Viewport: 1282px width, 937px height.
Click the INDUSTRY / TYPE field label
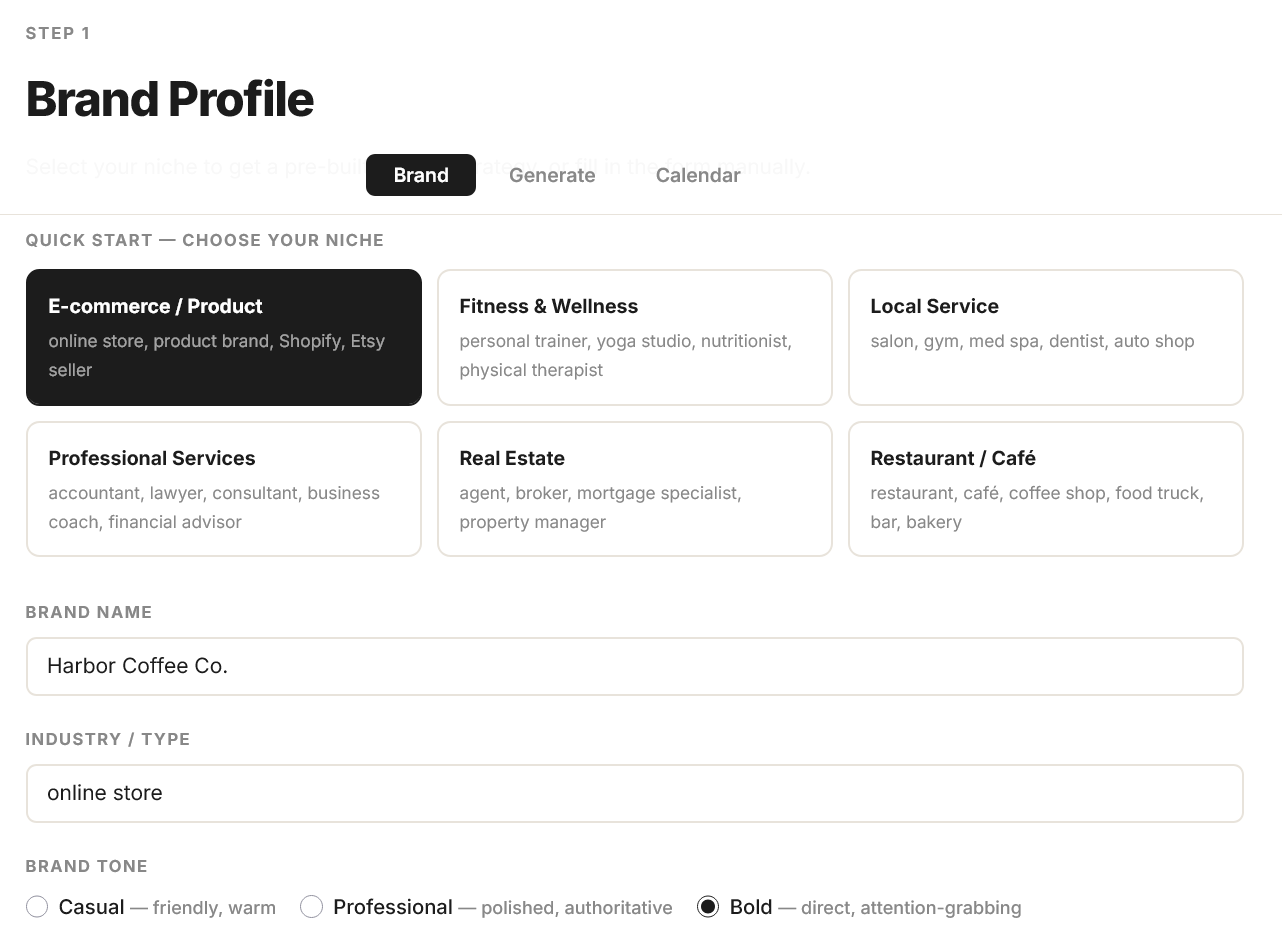tap(108, 739)
